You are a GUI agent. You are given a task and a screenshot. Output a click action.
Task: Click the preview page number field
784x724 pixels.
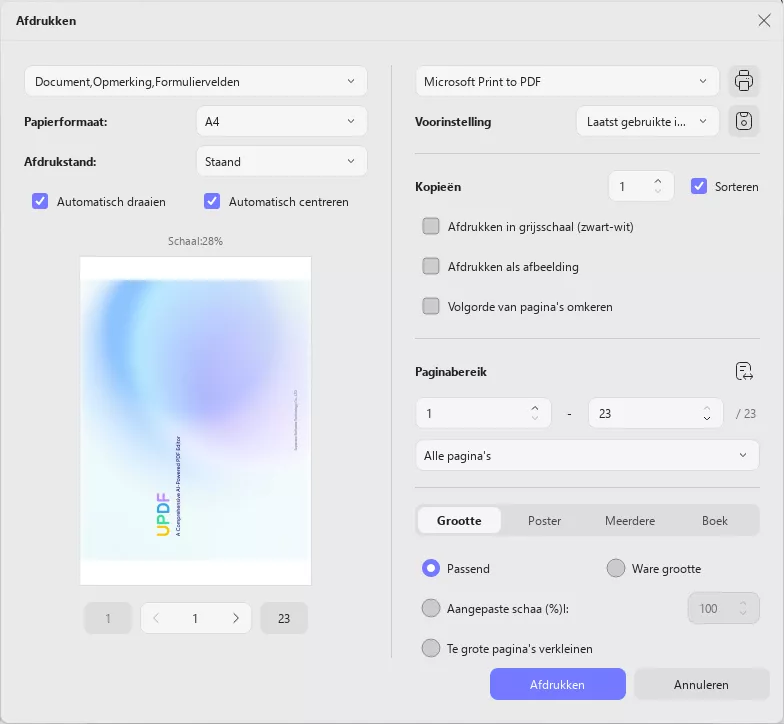tap(196, 618)
